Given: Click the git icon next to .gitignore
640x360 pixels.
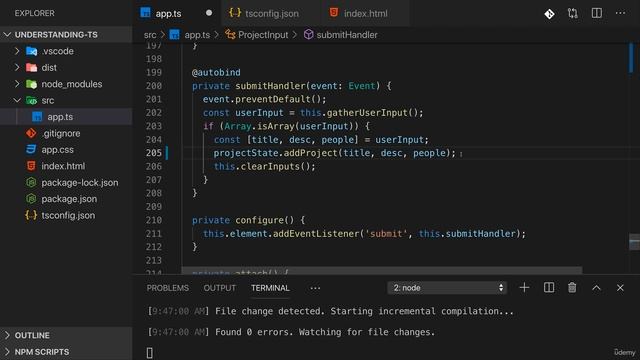Looking at the screenshot, I should coord(31,133).
